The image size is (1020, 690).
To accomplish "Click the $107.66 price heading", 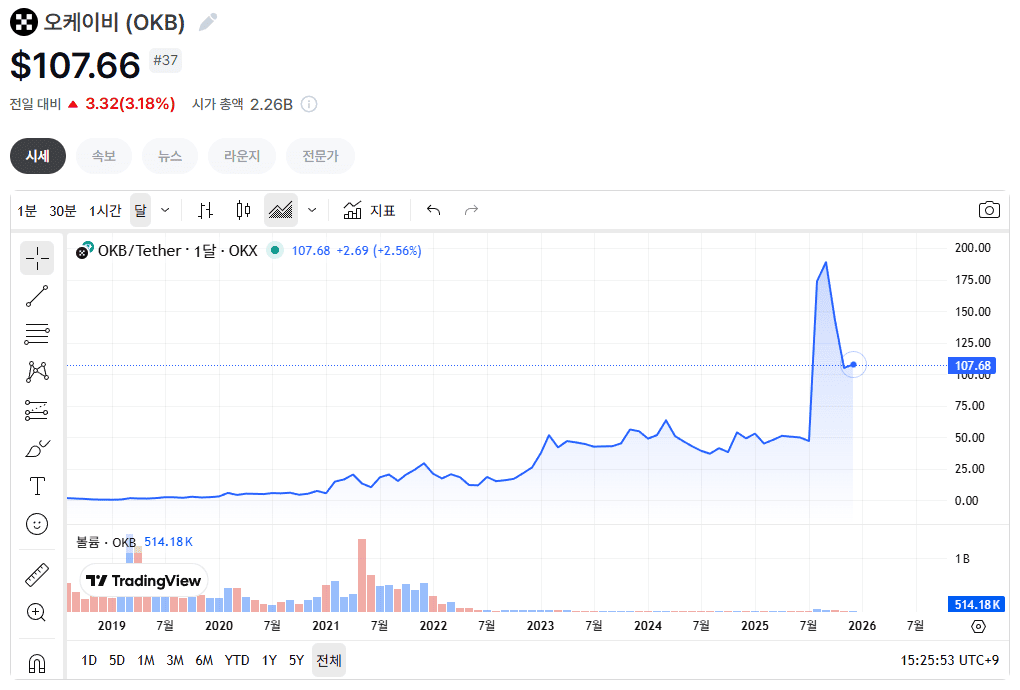I will (x=75, y=66).
